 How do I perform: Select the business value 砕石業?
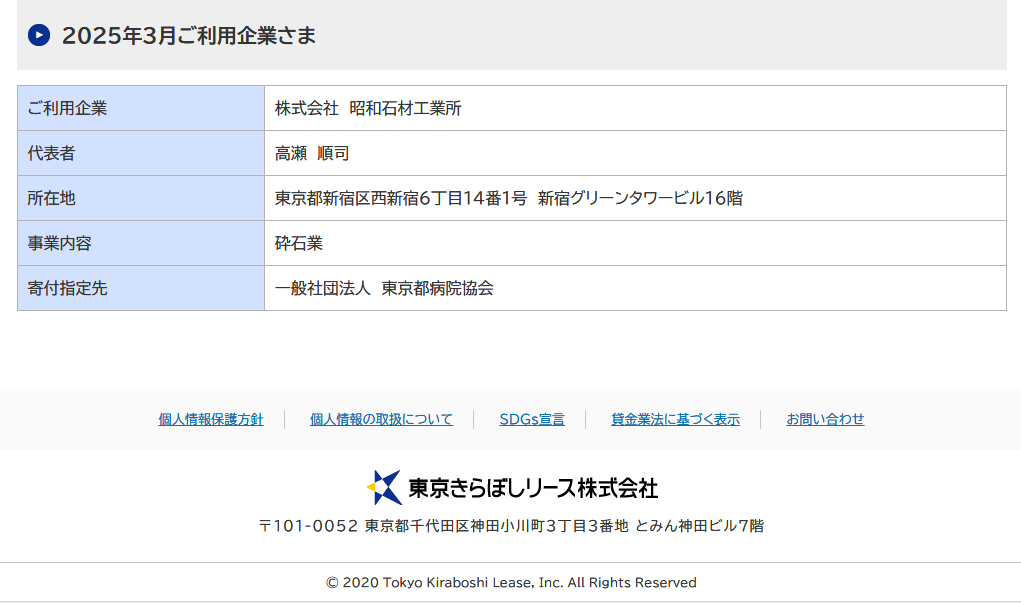coord(299,243)
